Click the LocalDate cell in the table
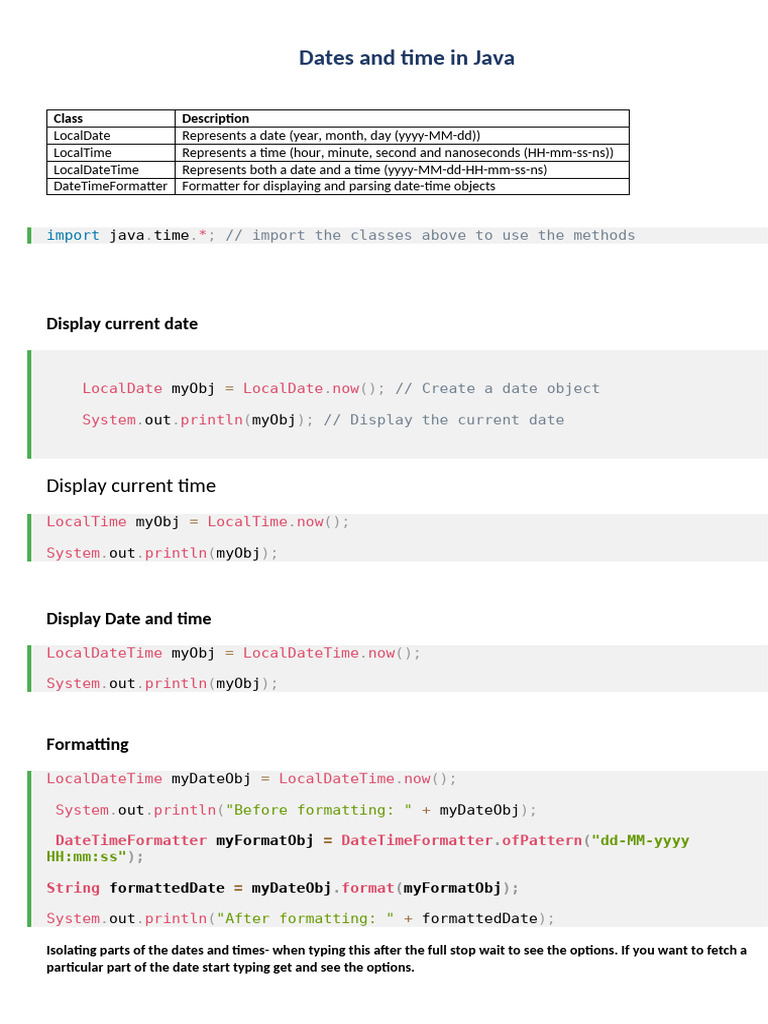 pos(82,135)
